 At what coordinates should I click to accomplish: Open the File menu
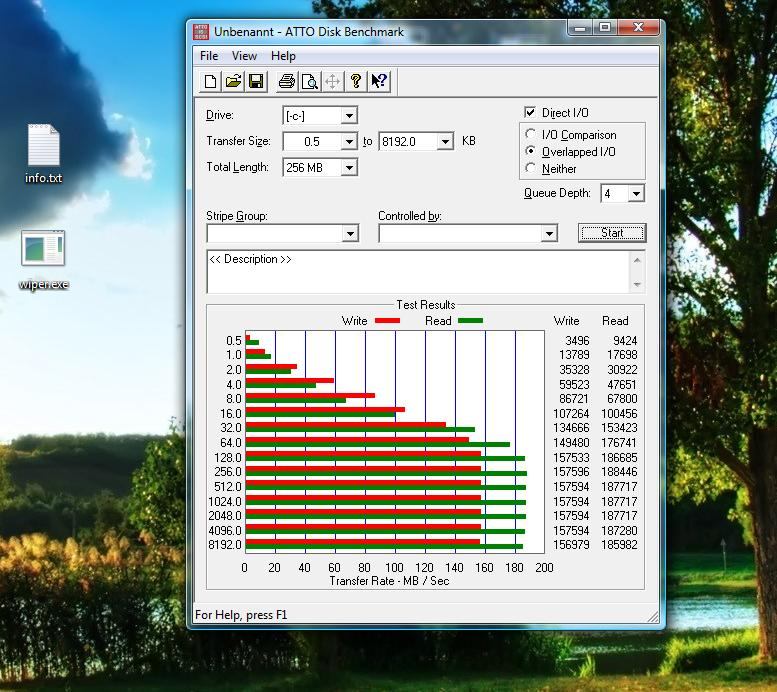(209, 56)
